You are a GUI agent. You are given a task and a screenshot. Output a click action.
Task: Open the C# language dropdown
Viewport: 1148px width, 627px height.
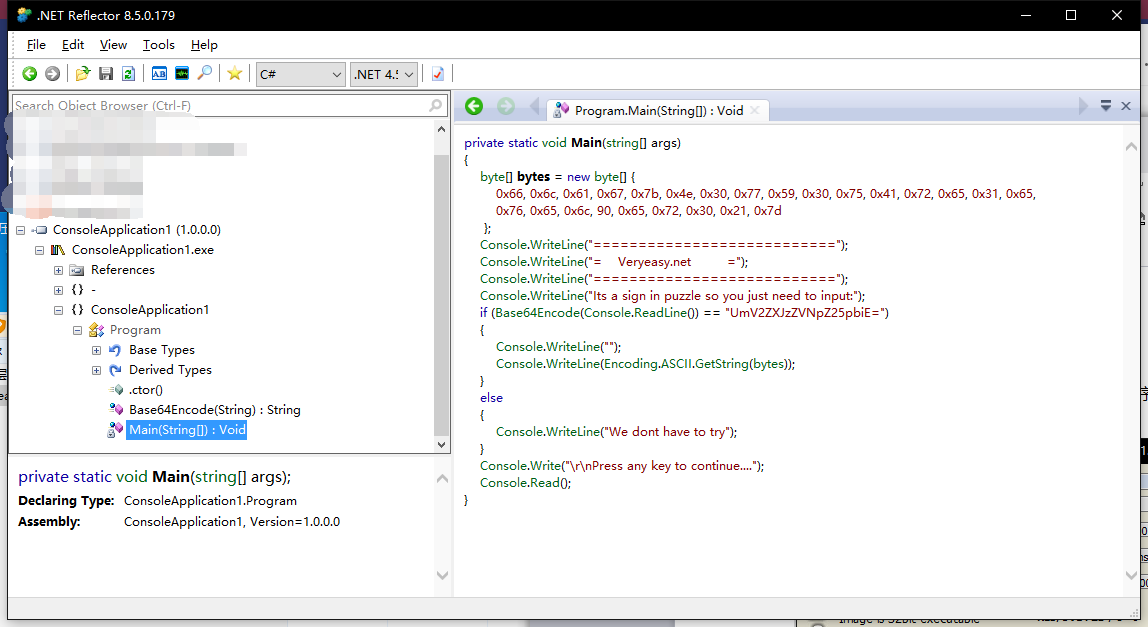click(300, 74)
